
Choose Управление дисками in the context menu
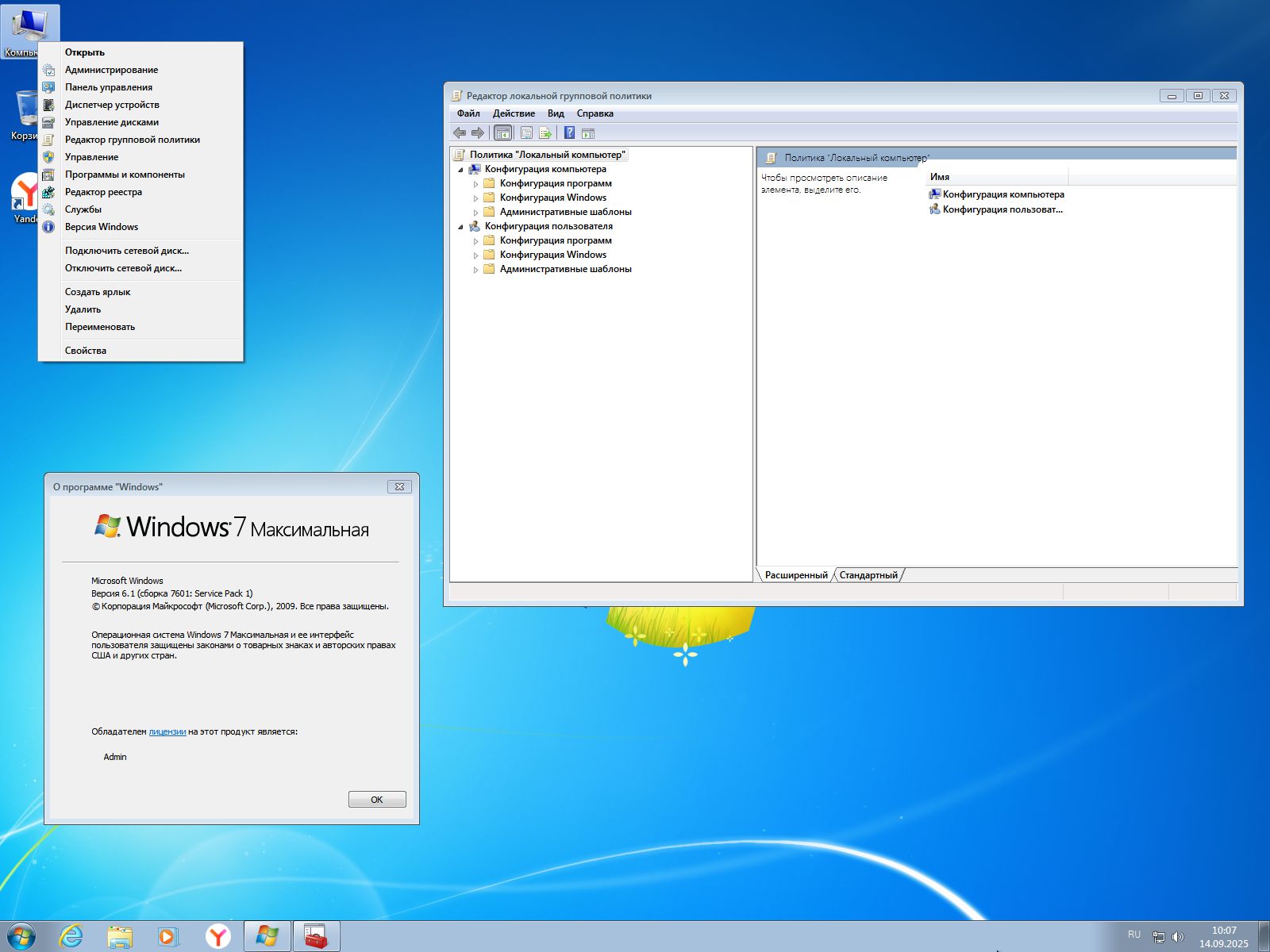(140, 122)
